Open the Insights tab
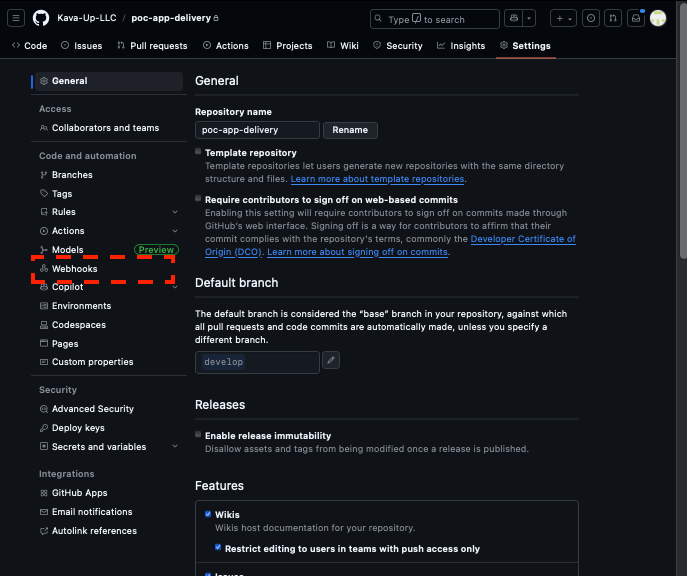Screen dimensions: 687x576 [461, 45]
